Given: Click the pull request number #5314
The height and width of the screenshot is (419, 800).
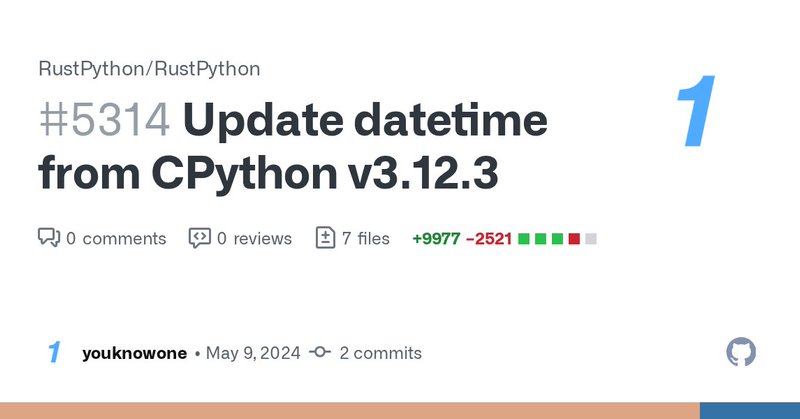Looking at the screenshot, I should pos(105,120).
